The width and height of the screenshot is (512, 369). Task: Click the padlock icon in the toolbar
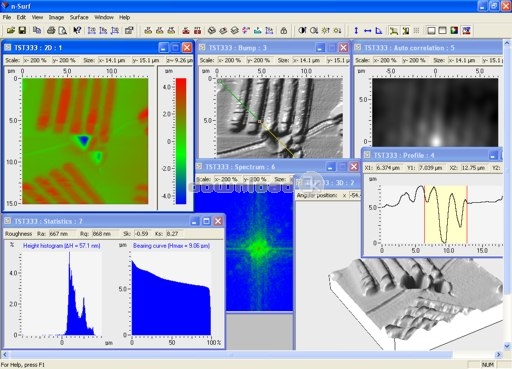coord(284,31)
